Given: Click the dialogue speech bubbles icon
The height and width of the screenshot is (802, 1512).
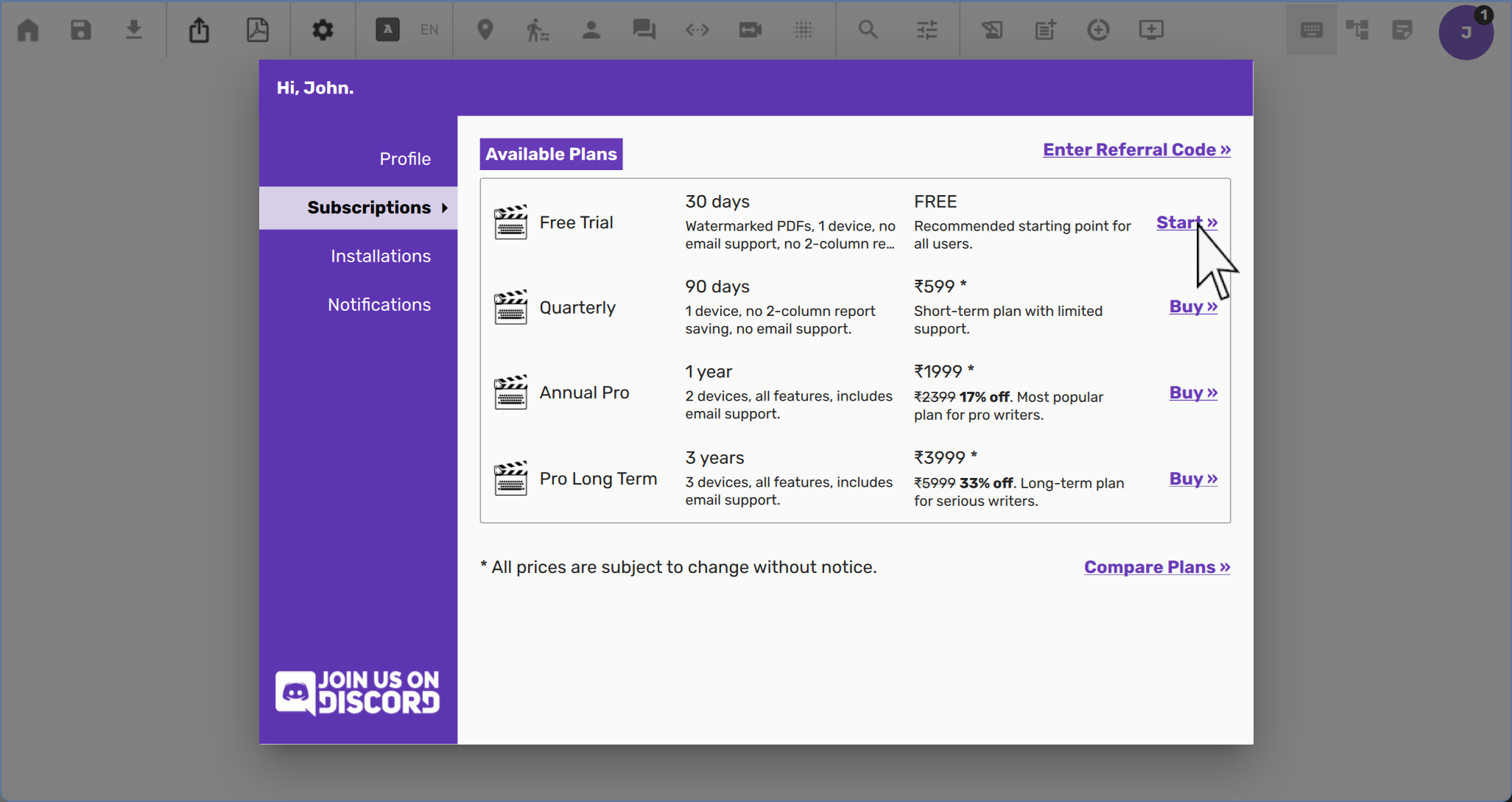Looking at the screenshot, I should 644,30.
